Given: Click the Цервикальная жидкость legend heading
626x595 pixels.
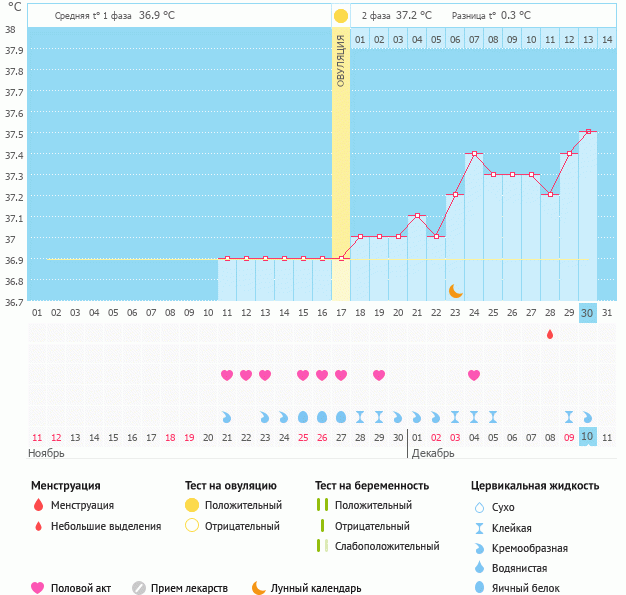Looking at the screenshot, I should click(535, 486).
